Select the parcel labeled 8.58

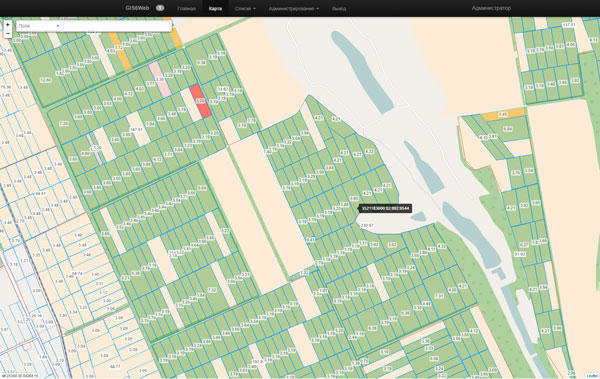pos(434,359)
